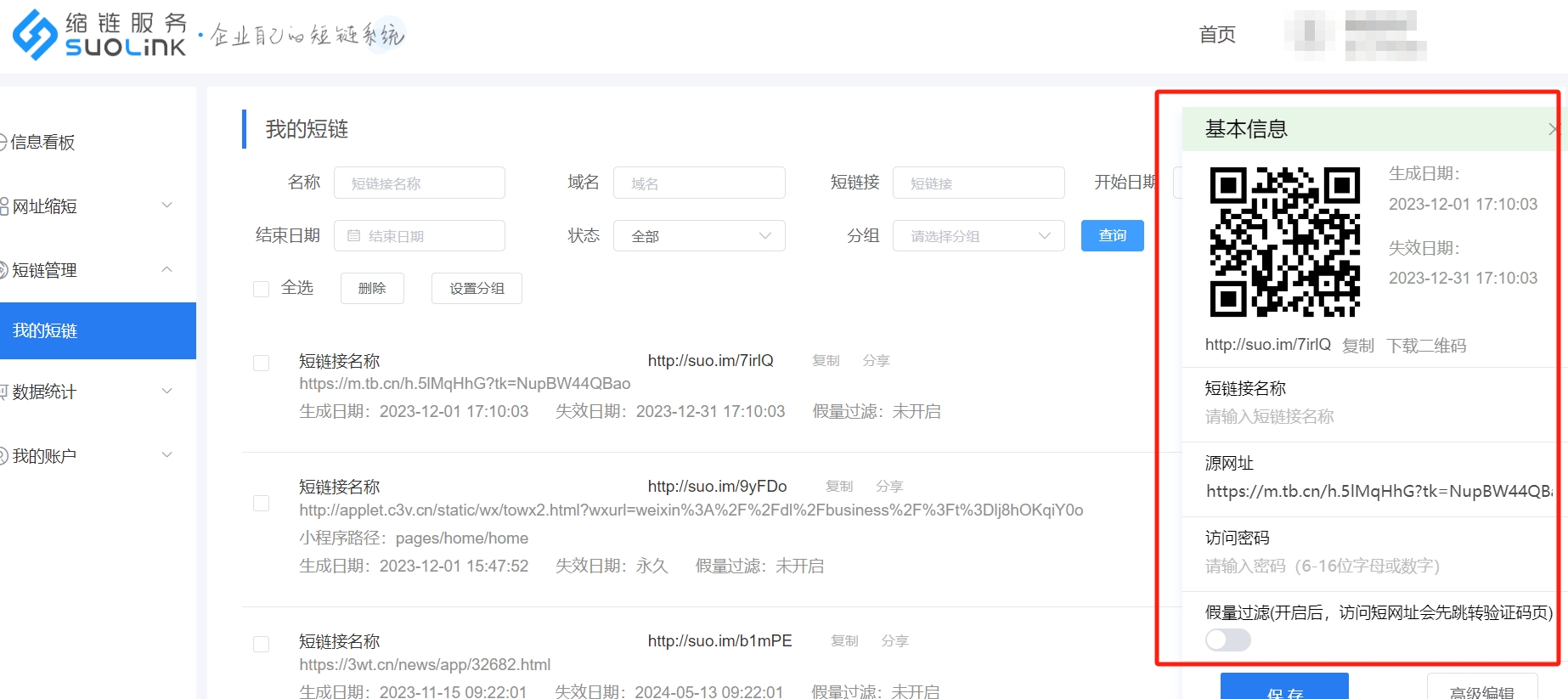Open the 分组 dropdown selector
Viewport: 1568px width, 699px height.
click(978, 236)
